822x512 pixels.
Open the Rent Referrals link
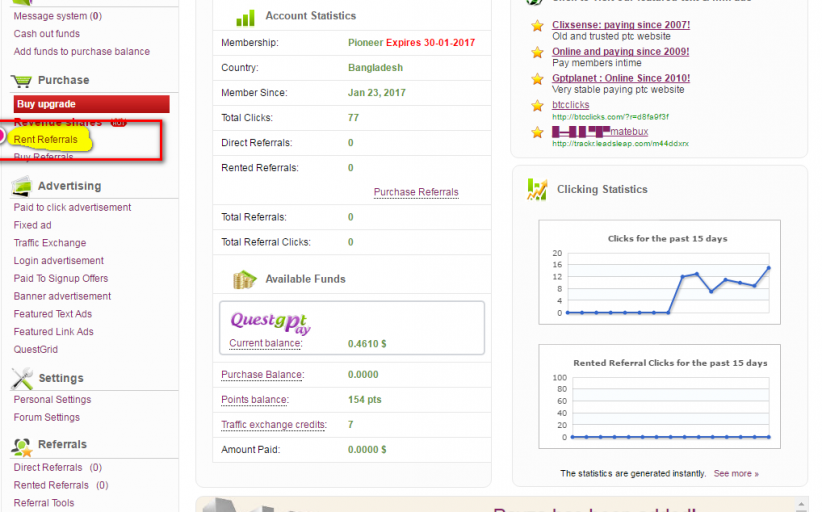pos(45,140)
